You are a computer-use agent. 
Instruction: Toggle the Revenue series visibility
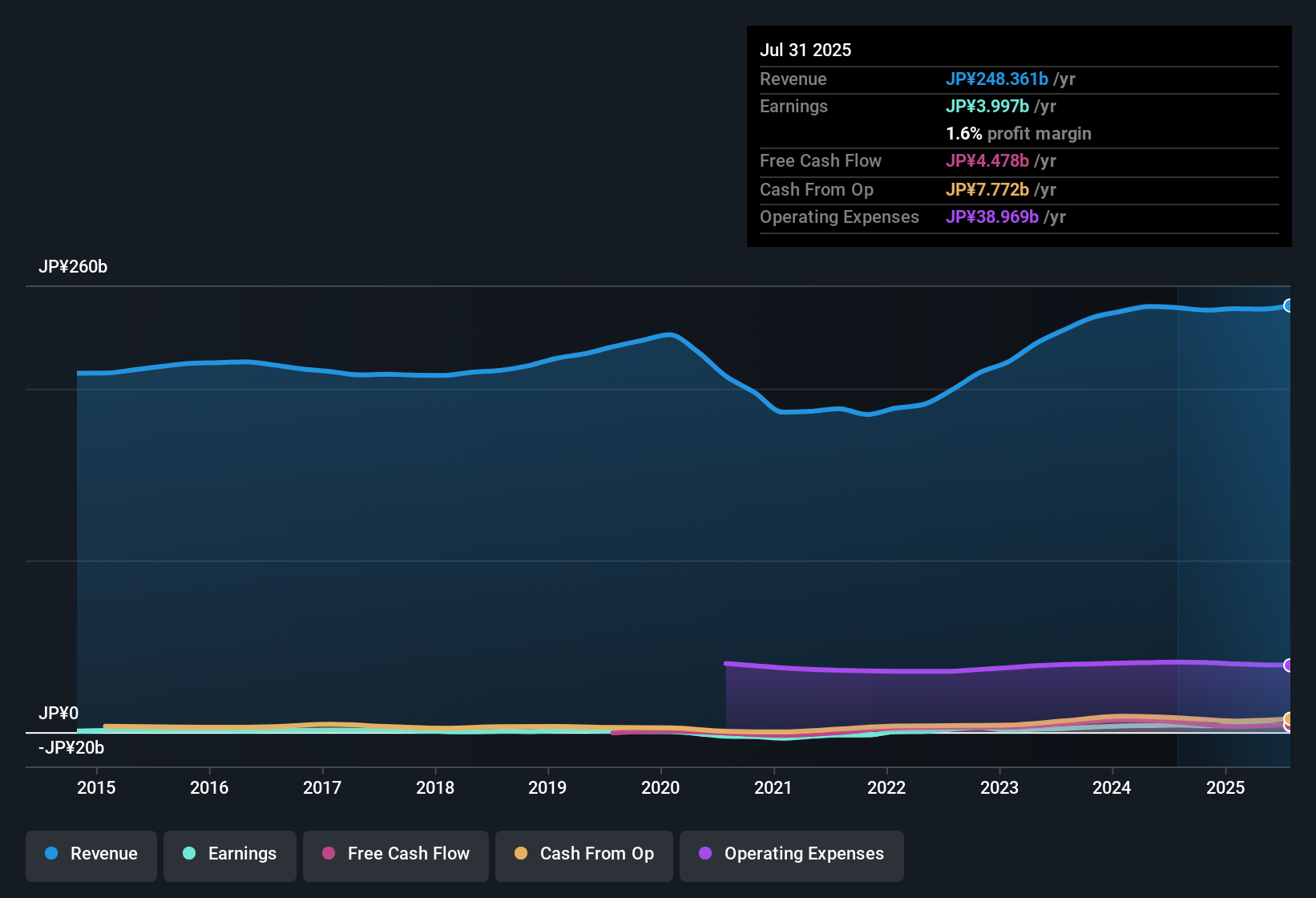pyautogui.click(x=91, y=854)
